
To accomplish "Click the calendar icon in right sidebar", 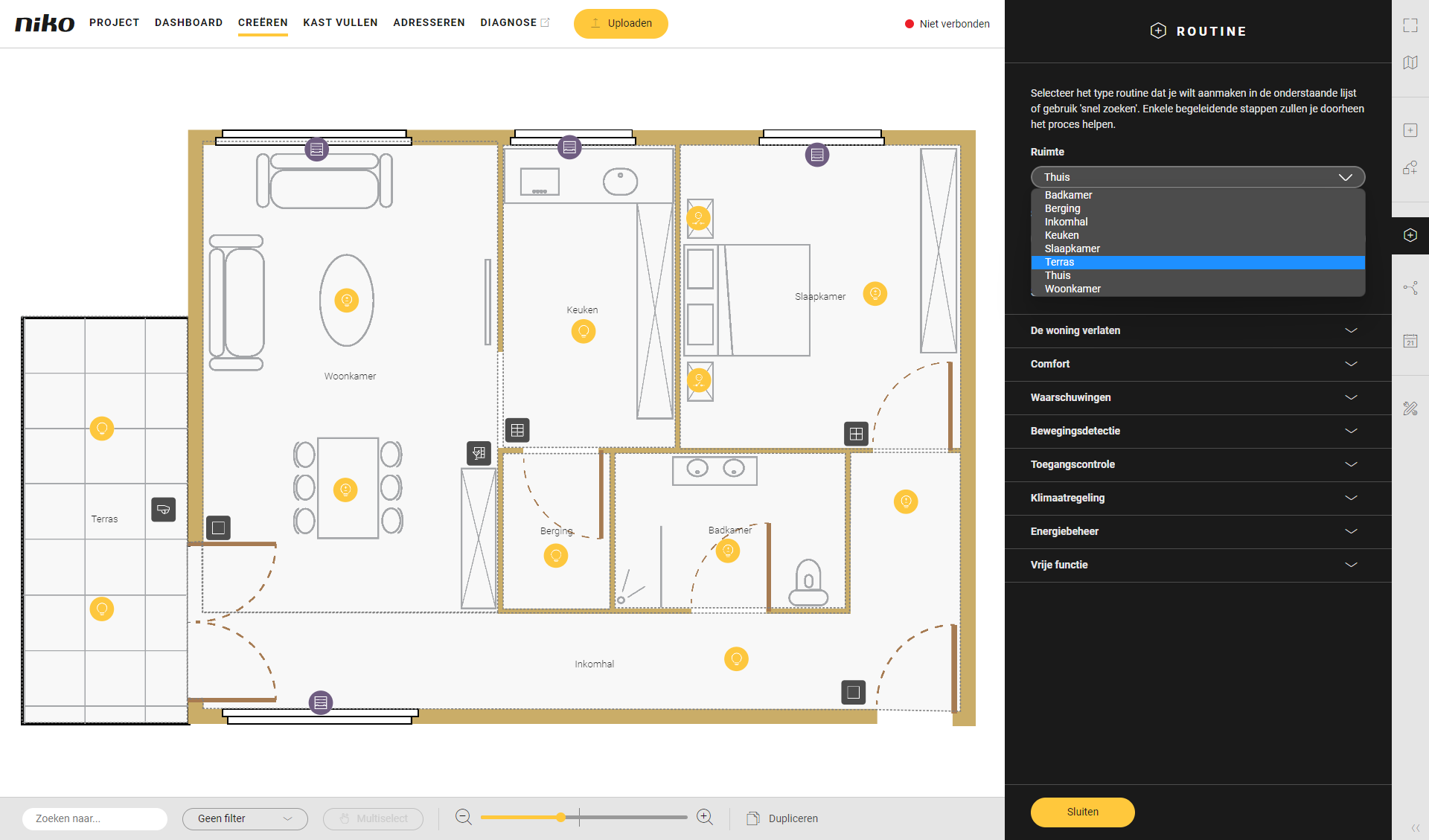I will tap(1410, 341).
